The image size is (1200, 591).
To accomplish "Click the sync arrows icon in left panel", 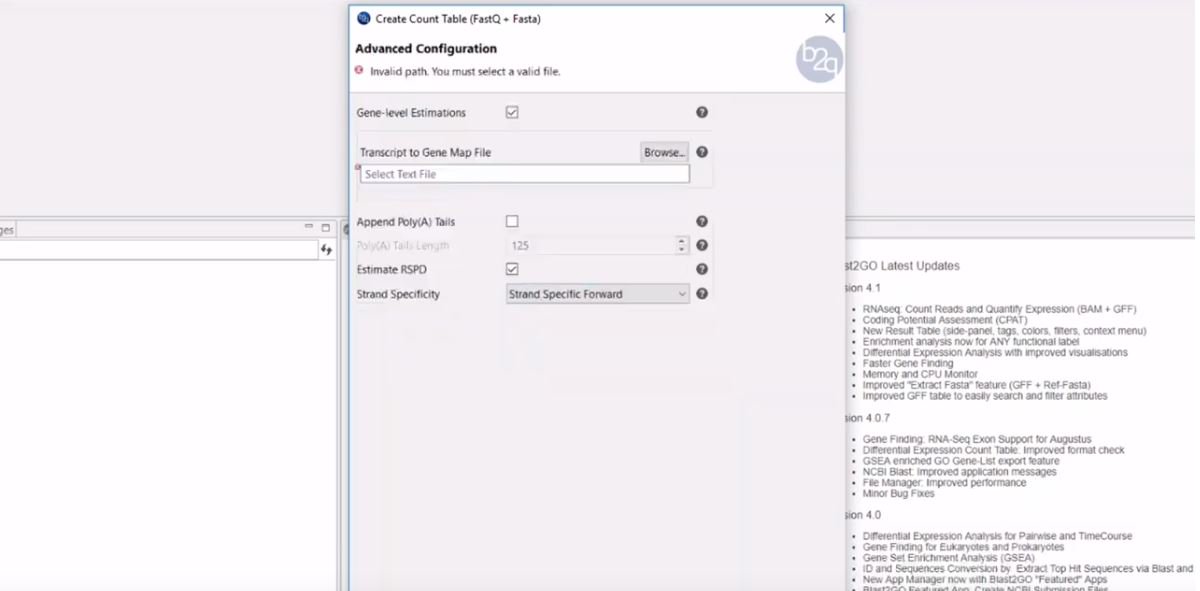I will point(326,250).
